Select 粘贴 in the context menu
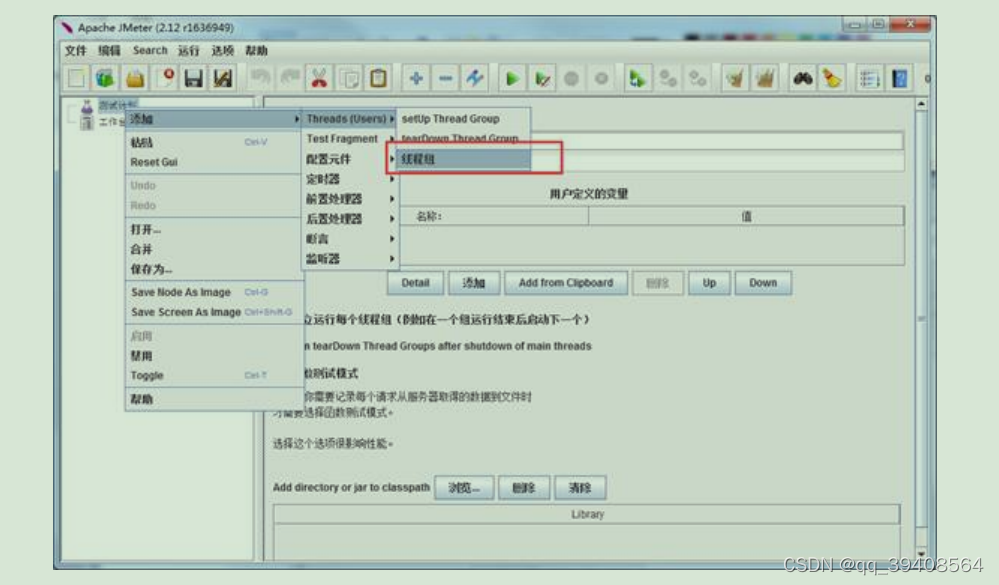Image resolution: width=999 pixels, height=585 pixels. click(213, 143)
